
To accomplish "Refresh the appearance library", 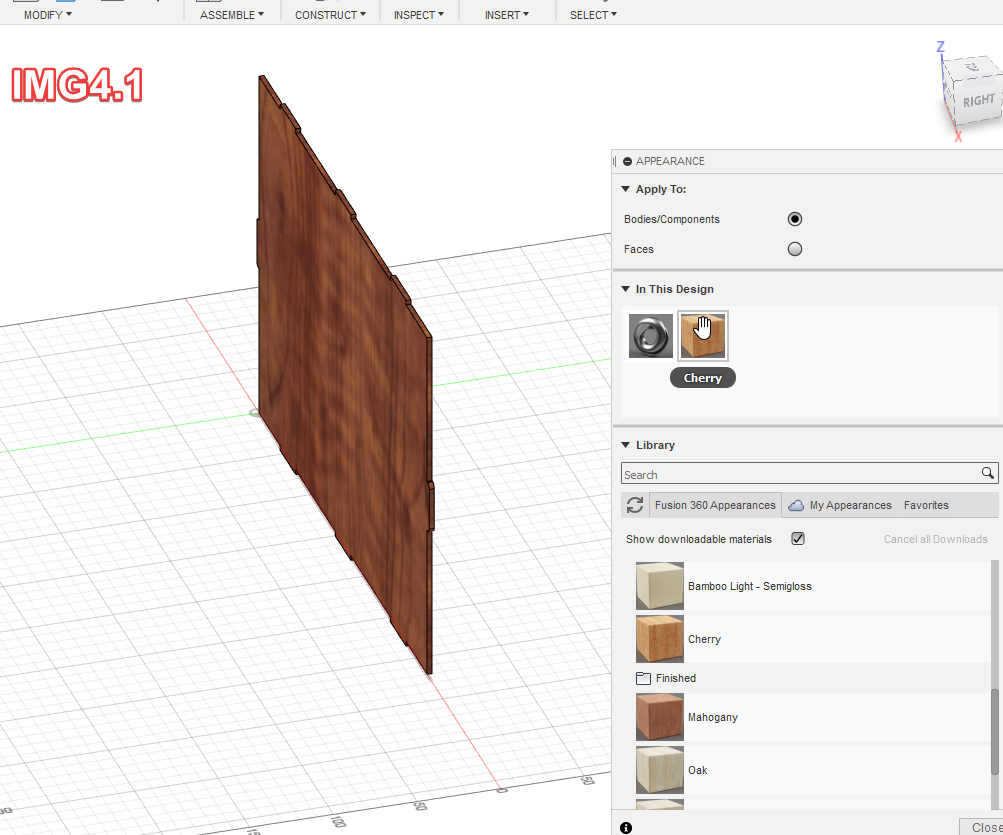I will point(635,505).
